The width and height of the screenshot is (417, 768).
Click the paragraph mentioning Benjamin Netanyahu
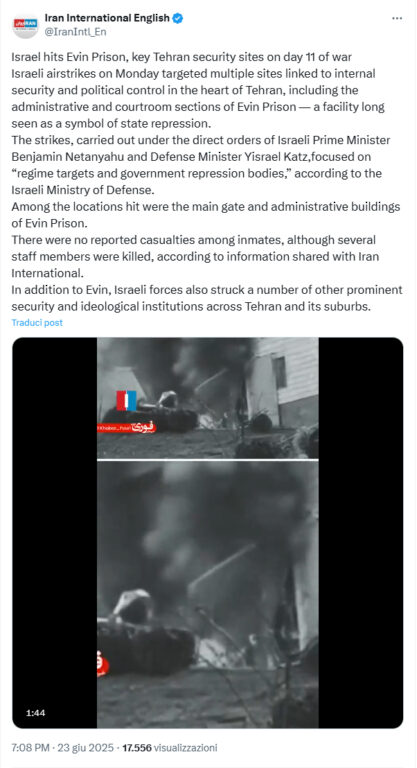[x=201, y=165]
